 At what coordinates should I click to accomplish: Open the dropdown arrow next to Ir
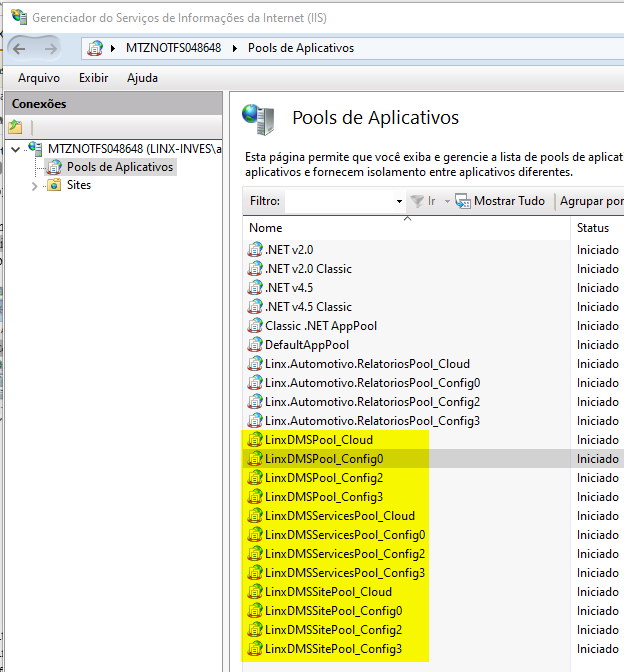[447, 201]
